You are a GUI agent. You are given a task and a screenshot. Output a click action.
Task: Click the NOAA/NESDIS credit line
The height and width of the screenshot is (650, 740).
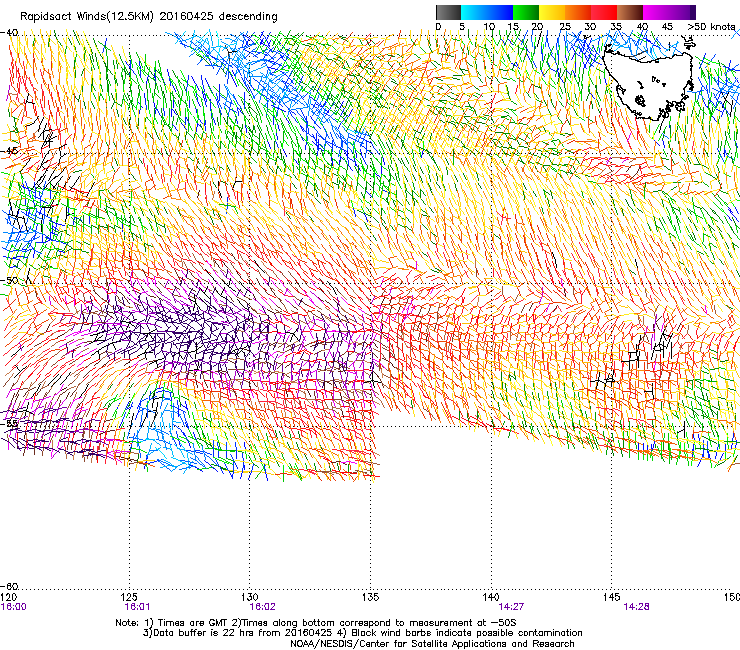(x=432, y=644)
